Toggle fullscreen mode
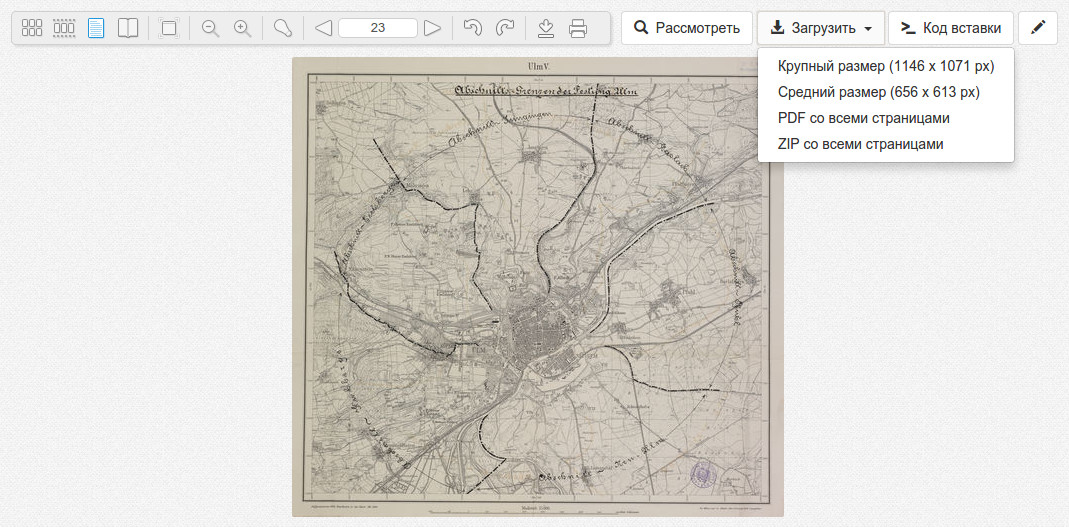Image resolution: width=1069 pixels, height=527 pixels. pos(169,28)
